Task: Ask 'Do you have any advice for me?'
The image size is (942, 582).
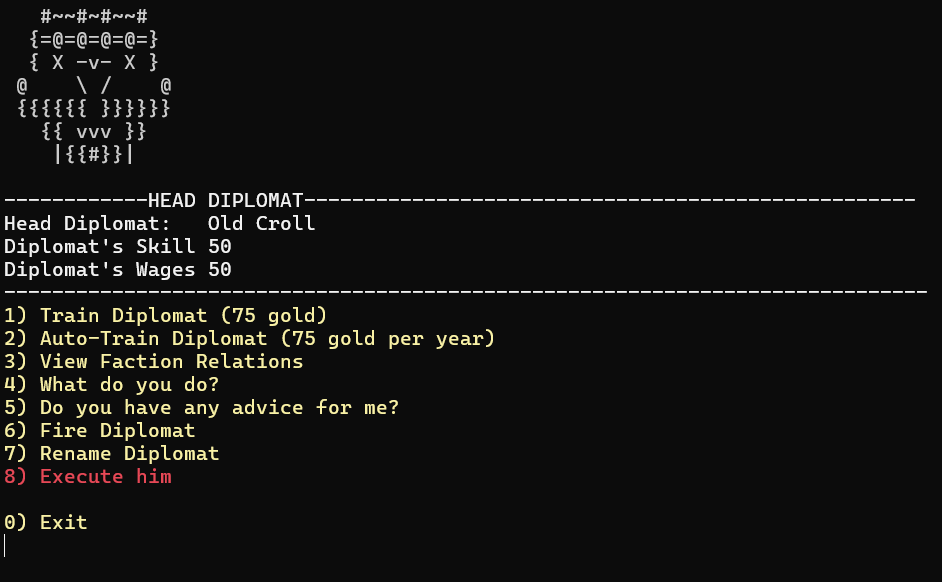Action: click(x=201, y=407)
